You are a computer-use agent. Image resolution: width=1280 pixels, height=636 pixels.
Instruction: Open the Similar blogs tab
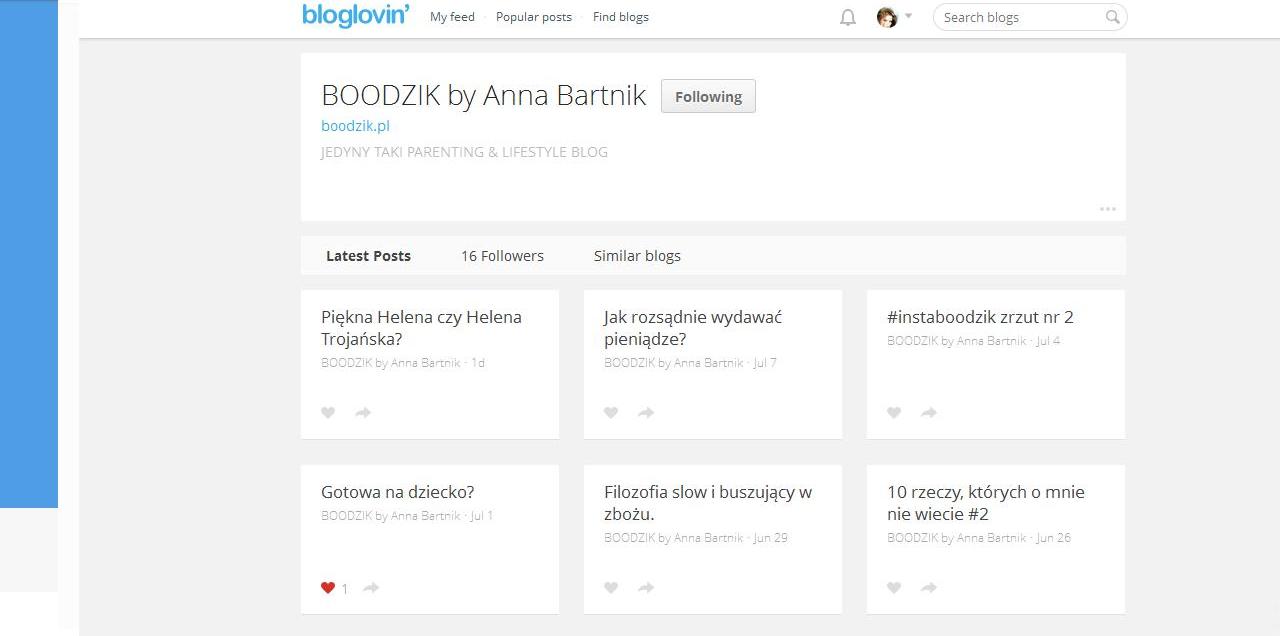tap(637, 256)
